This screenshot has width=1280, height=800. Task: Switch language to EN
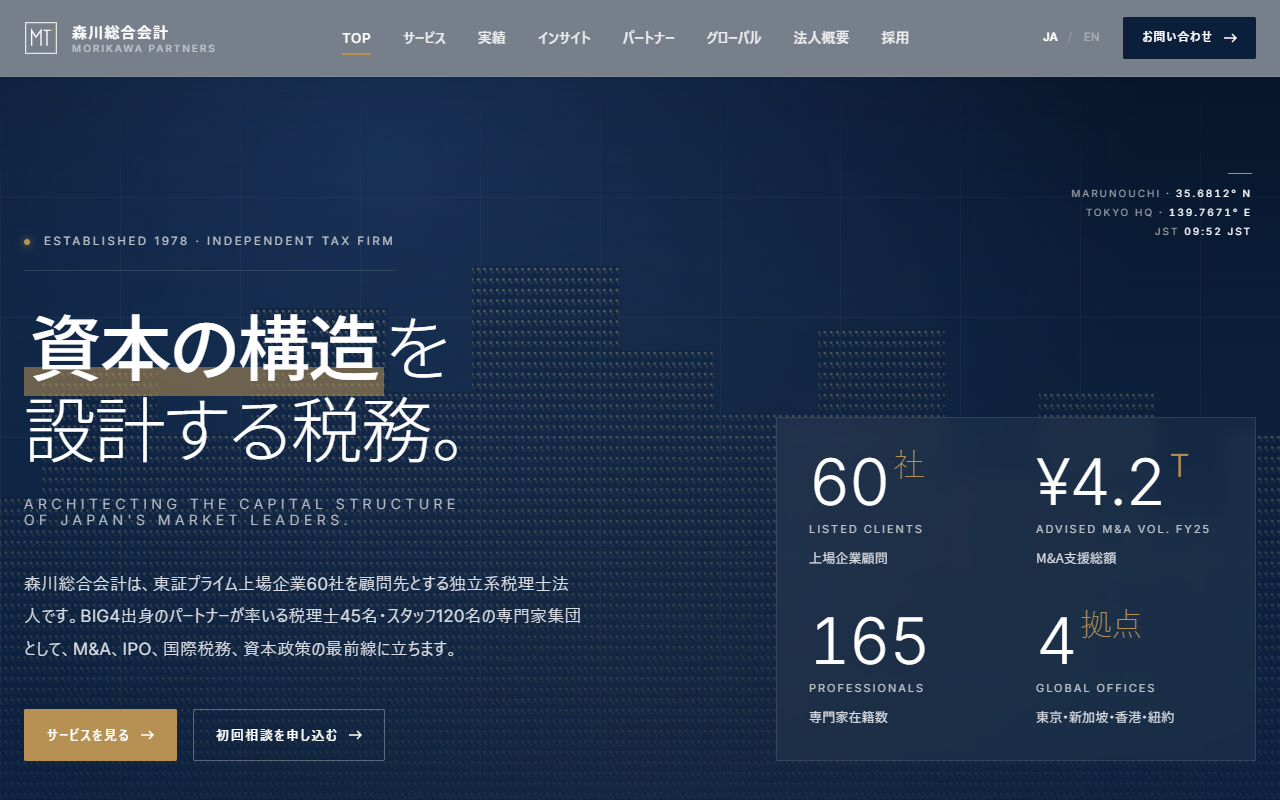1091,38
